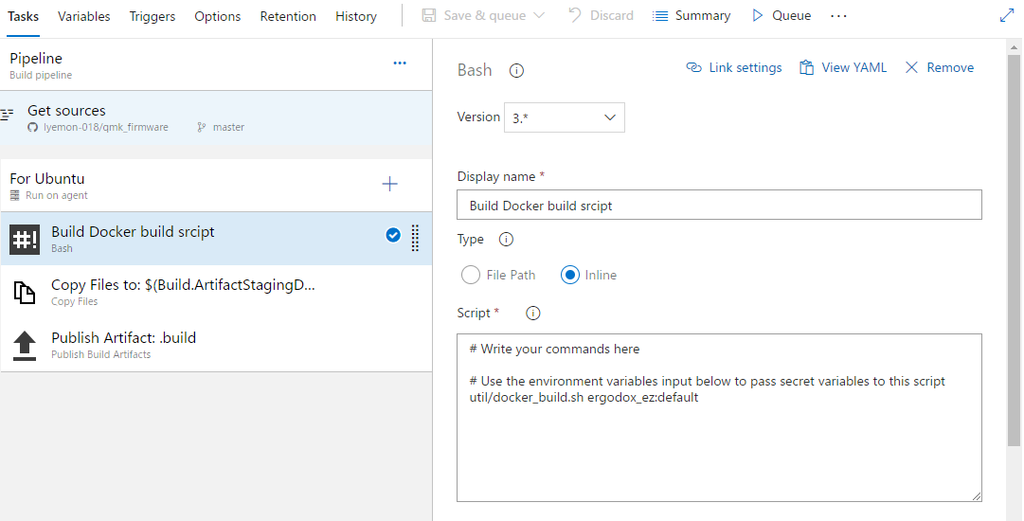Open the Options tab
1024x521 pixels.
217,16
